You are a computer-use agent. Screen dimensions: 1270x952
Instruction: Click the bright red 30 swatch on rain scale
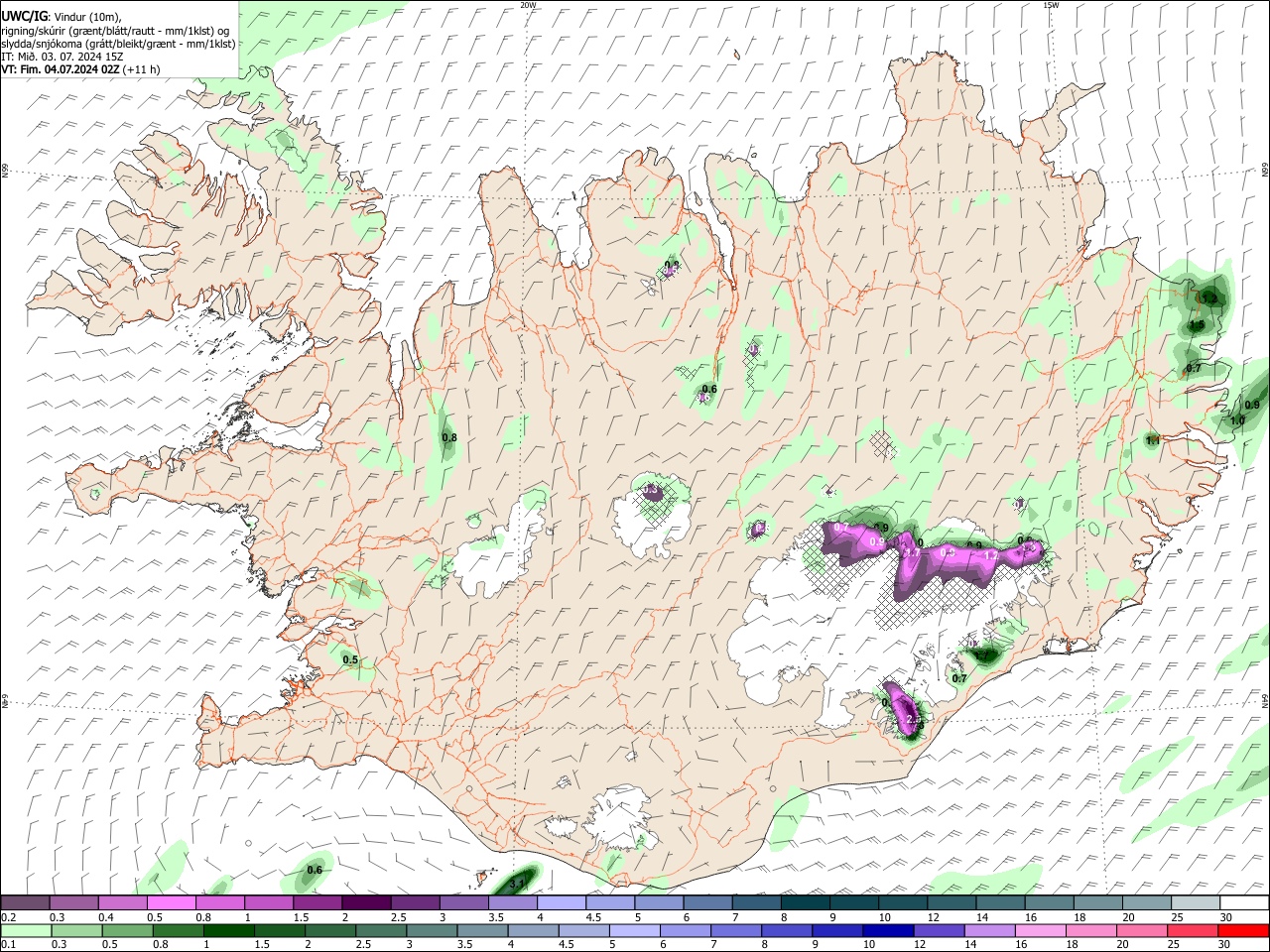coord(1243,930)
